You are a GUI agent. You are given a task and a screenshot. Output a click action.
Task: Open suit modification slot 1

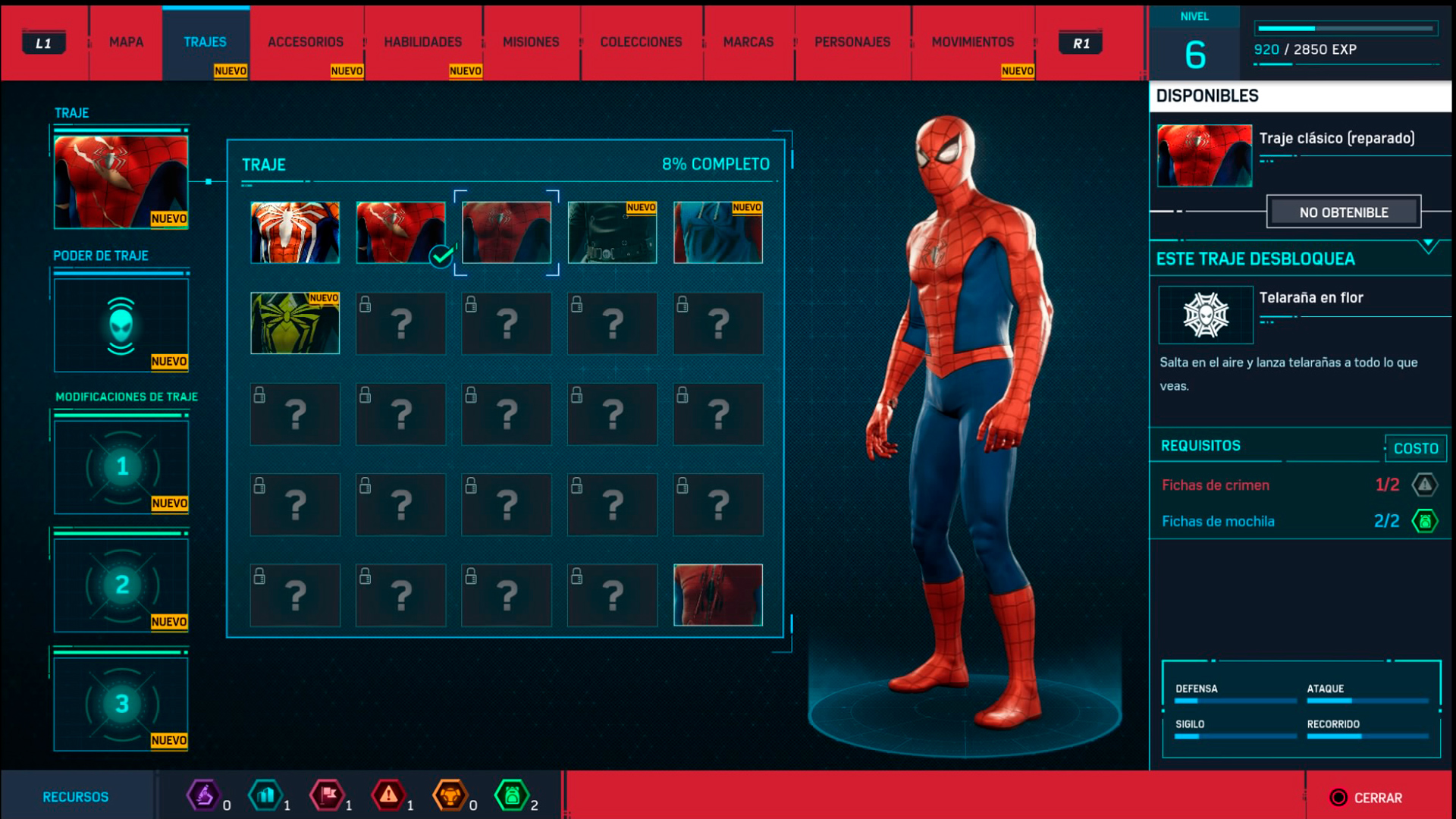tap(121, 467)
